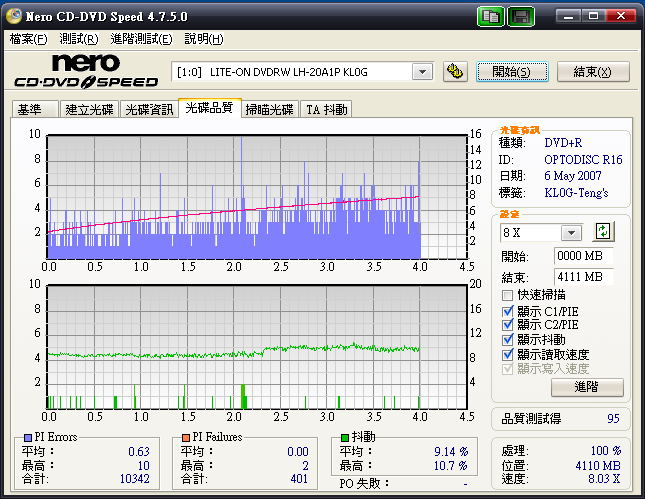Image resolution: width=645 pixels, height=499 pixels.
Task: Click the 開始 0000 MB input field
Action: click(x=583, y=256)
